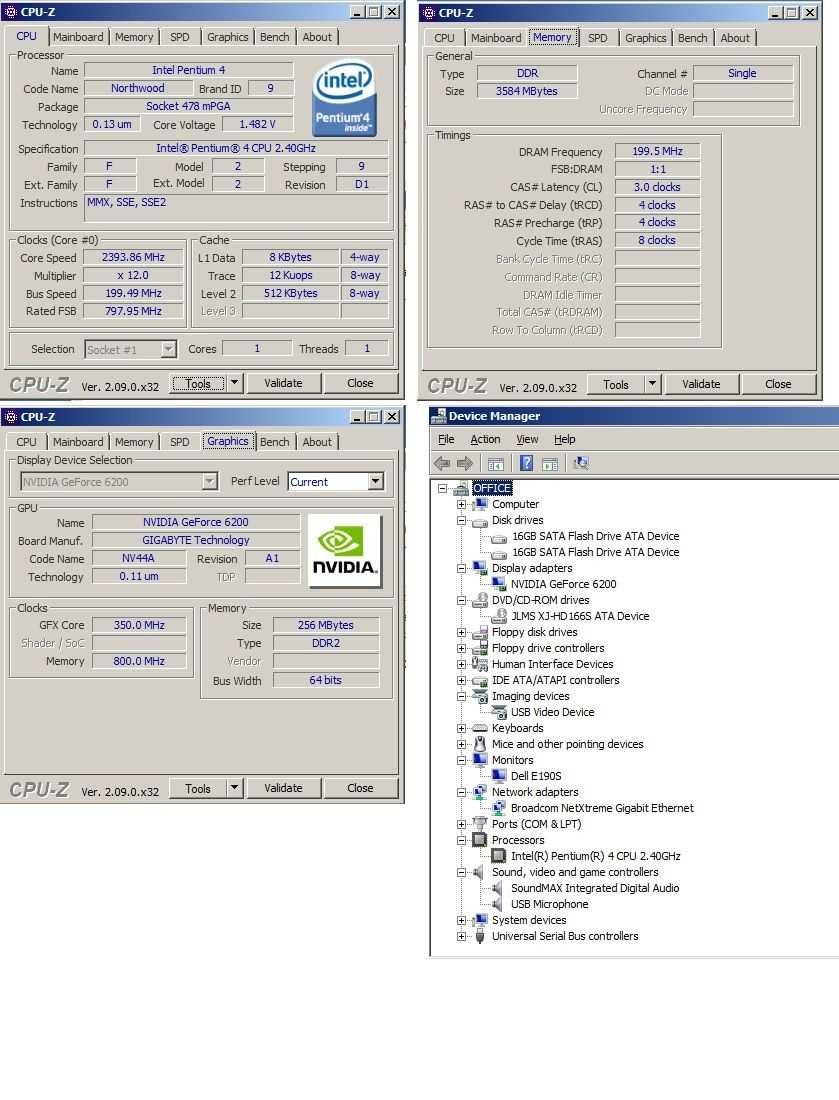Open the Action menu in Device Manager
839x1100 pixels.
tap(485, 439)
